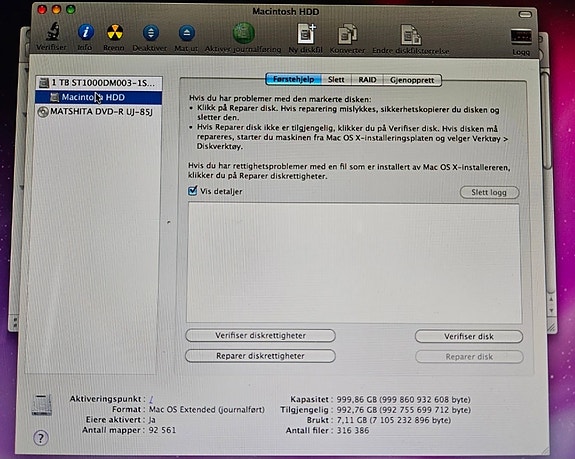Image resolution: width=575 pixels, height=459 pixels.
Task: Open the Info toolbar icon
Action: coord(85,32)
